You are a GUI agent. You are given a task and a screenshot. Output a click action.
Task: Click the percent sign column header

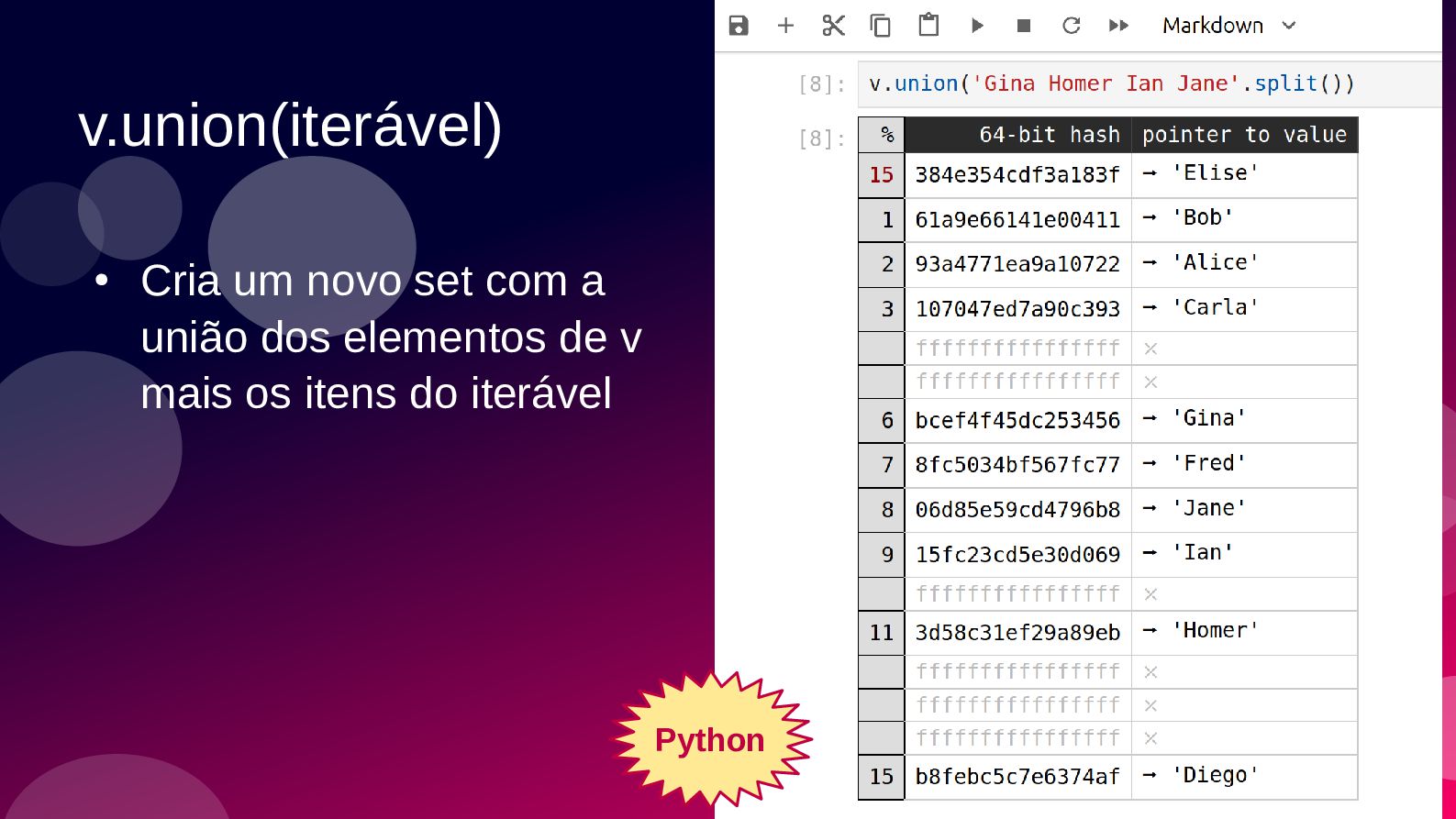coord(882,135)
